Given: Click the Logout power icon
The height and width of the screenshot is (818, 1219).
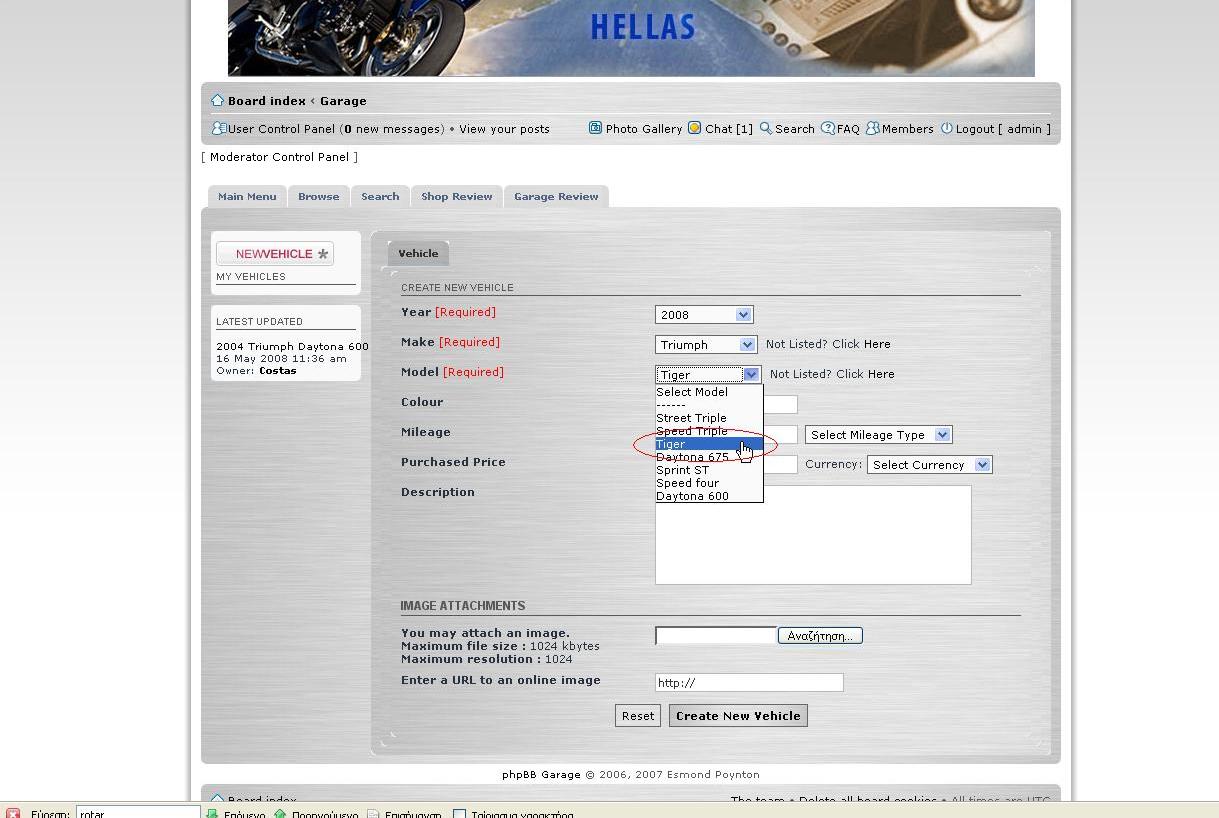Looking at the screenshot, I should click(x=946, y=128).
